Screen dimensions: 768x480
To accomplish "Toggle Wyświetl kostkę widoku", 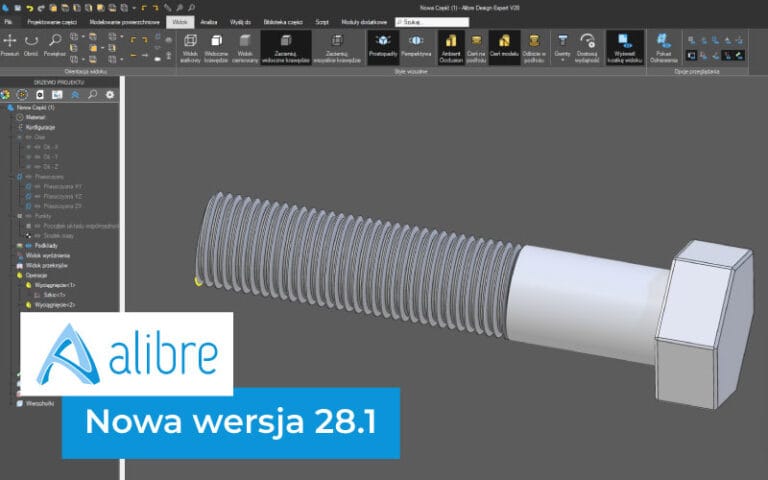I will [x=624, y=48].
